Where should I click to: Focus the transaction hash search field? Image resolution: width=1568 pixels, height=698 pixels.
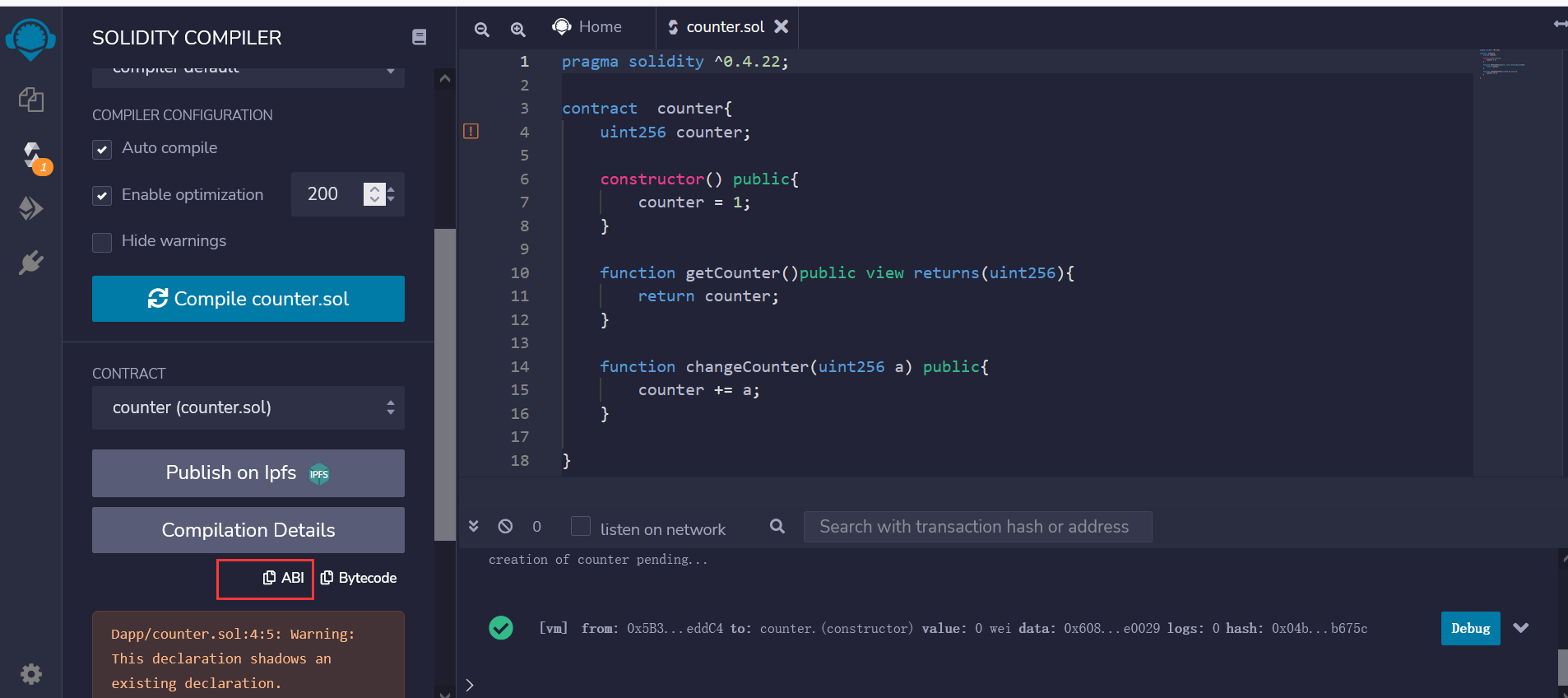(977, 527)
